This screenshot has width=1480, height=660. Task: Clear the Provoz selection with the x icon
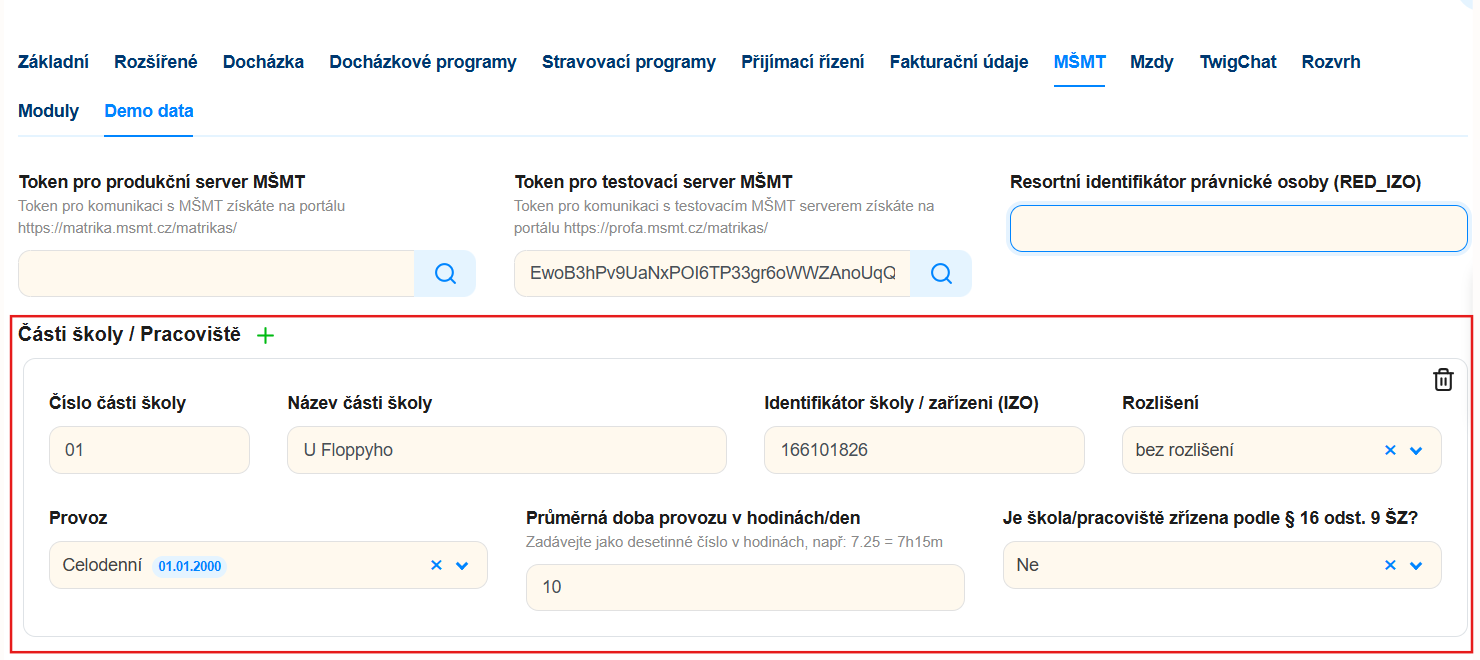click(x=436, y=565)
